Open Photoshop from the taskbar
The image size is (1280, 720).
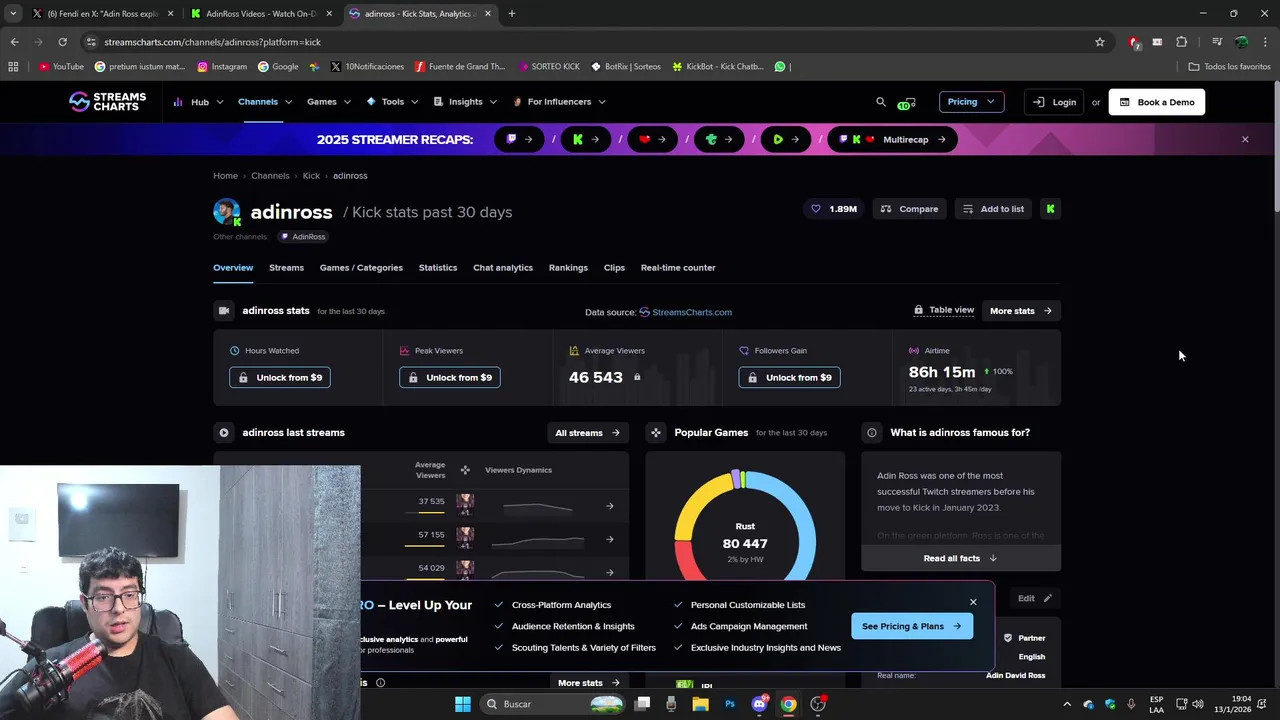coord(730,704)
